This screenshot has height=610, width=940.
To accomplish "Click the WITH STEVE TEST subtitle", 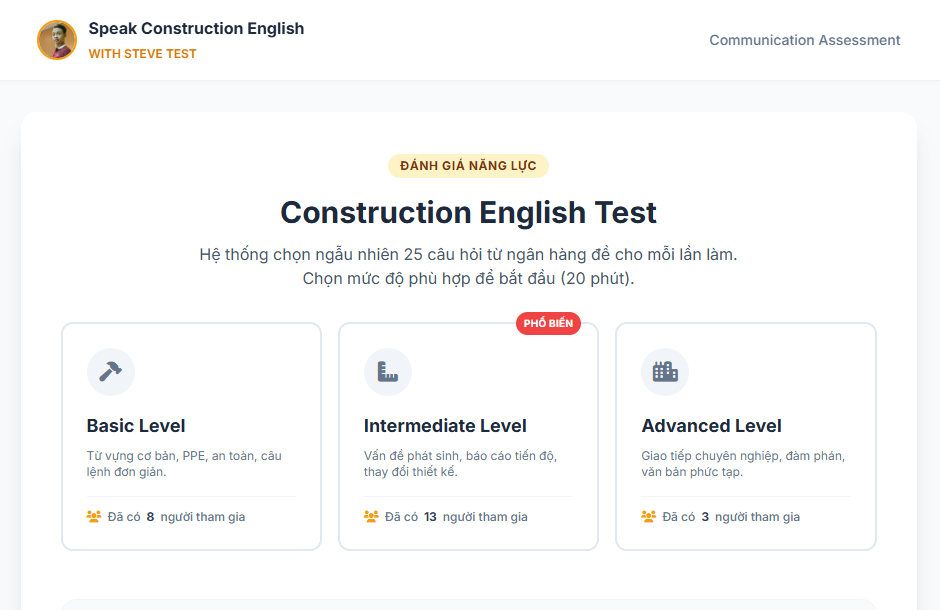I will click(143, 52).
